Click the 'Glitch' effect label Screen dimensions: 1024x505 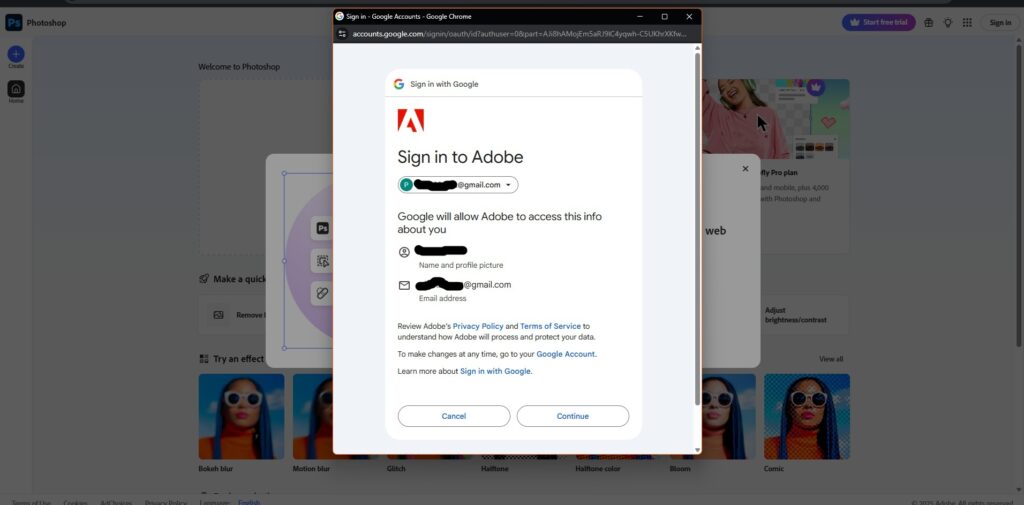coord(396,468)
